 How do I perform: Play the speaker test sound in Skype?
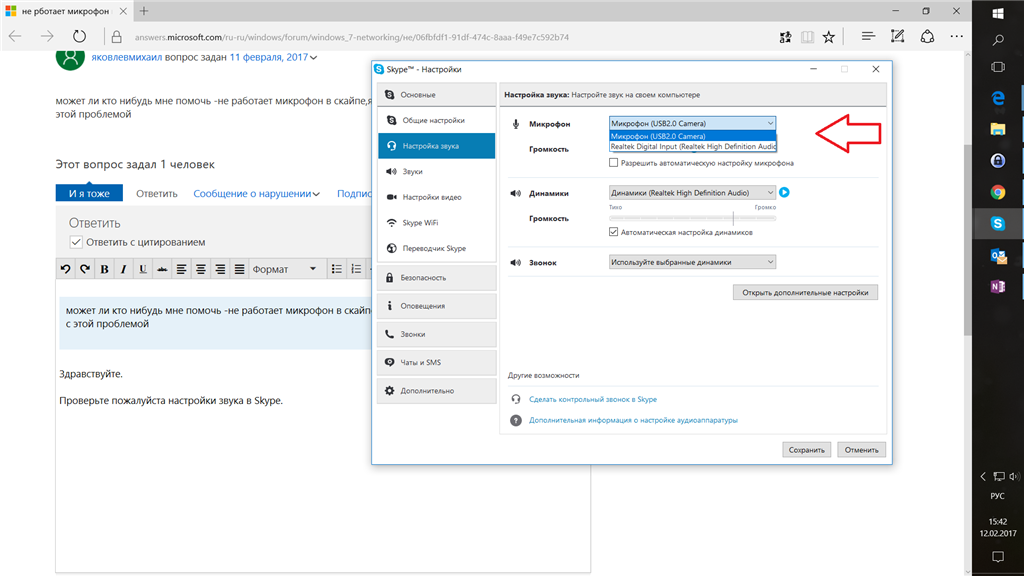784,193
